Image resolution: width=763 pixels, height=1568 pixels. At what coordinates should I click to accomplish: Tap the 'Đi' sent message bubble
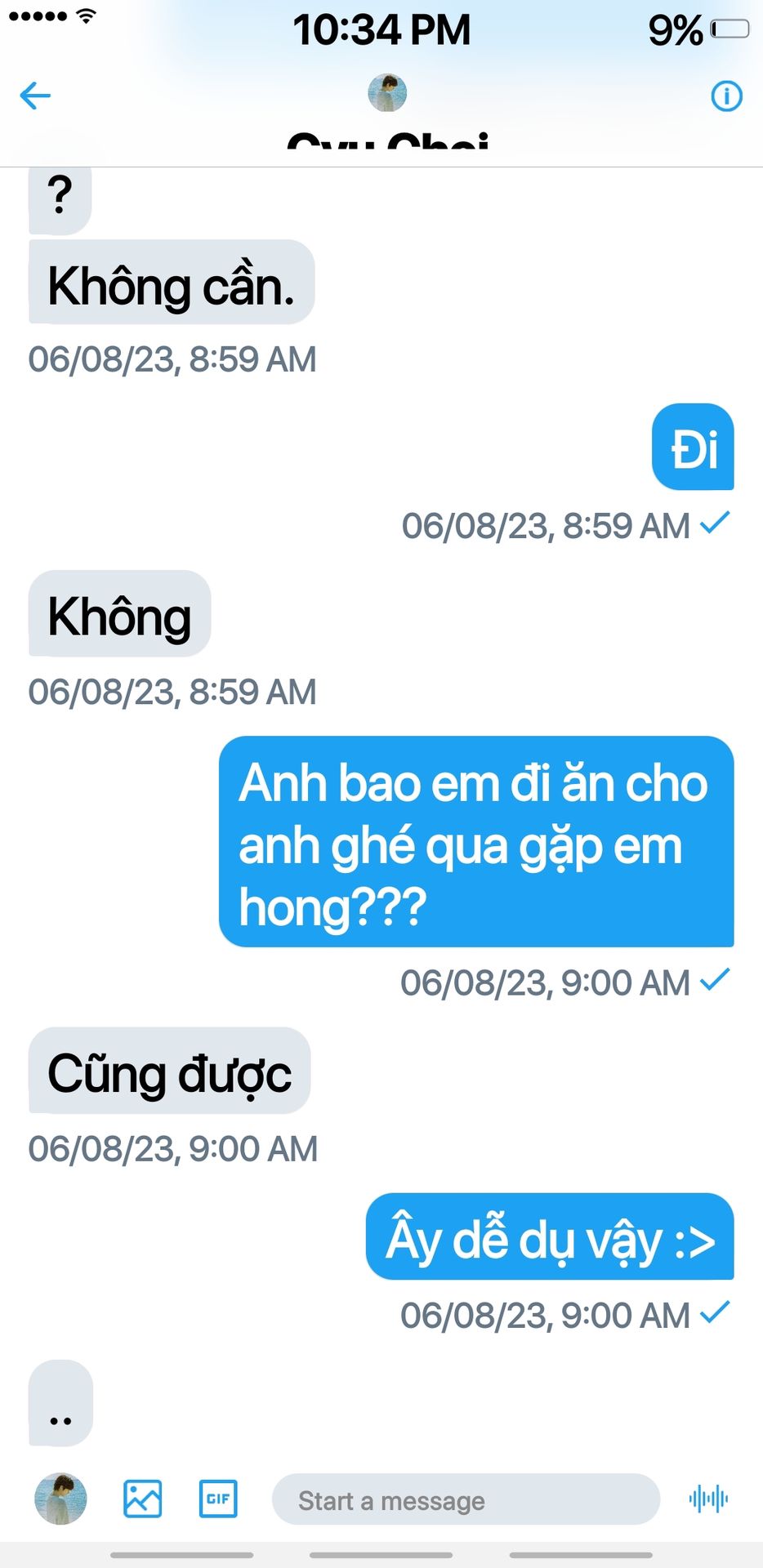pos(693,447)
